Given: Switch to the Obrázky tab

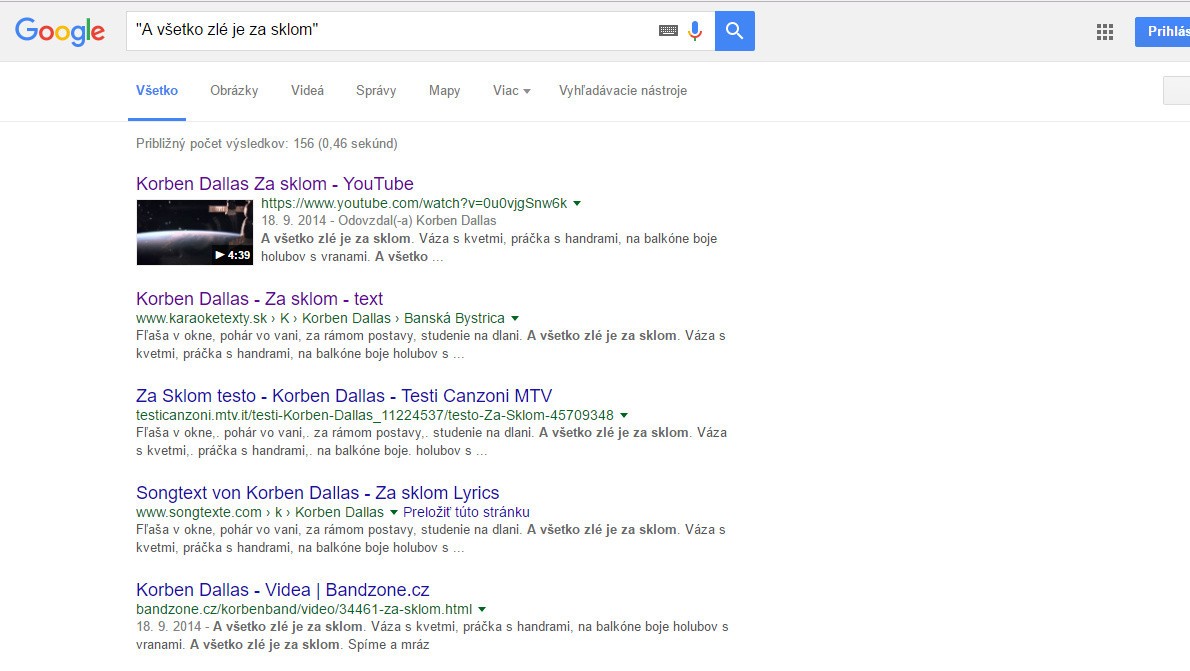Looking at the screenshot, I should [x=234, y=91].
